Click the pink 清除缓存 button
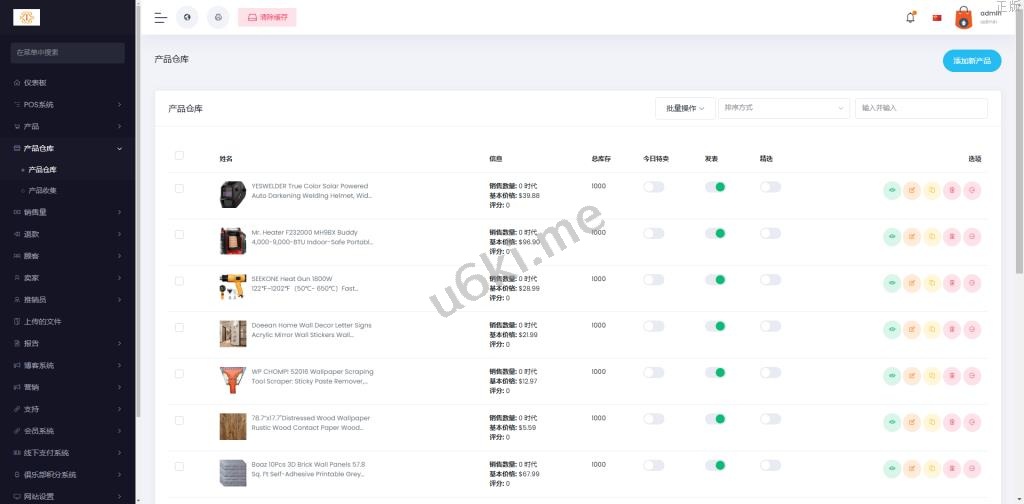Screen dimensions: 1024x504 (x=268, y=18)
